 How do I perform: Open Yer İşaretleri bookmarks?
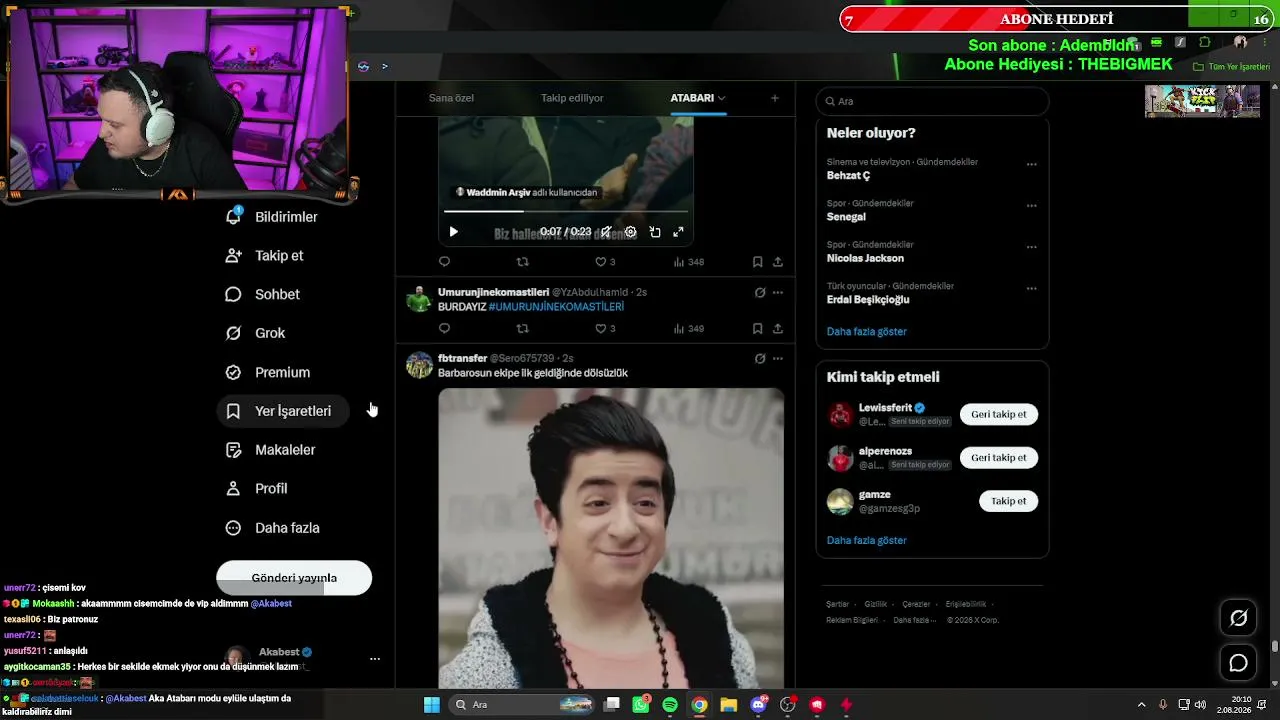point(282,411)
